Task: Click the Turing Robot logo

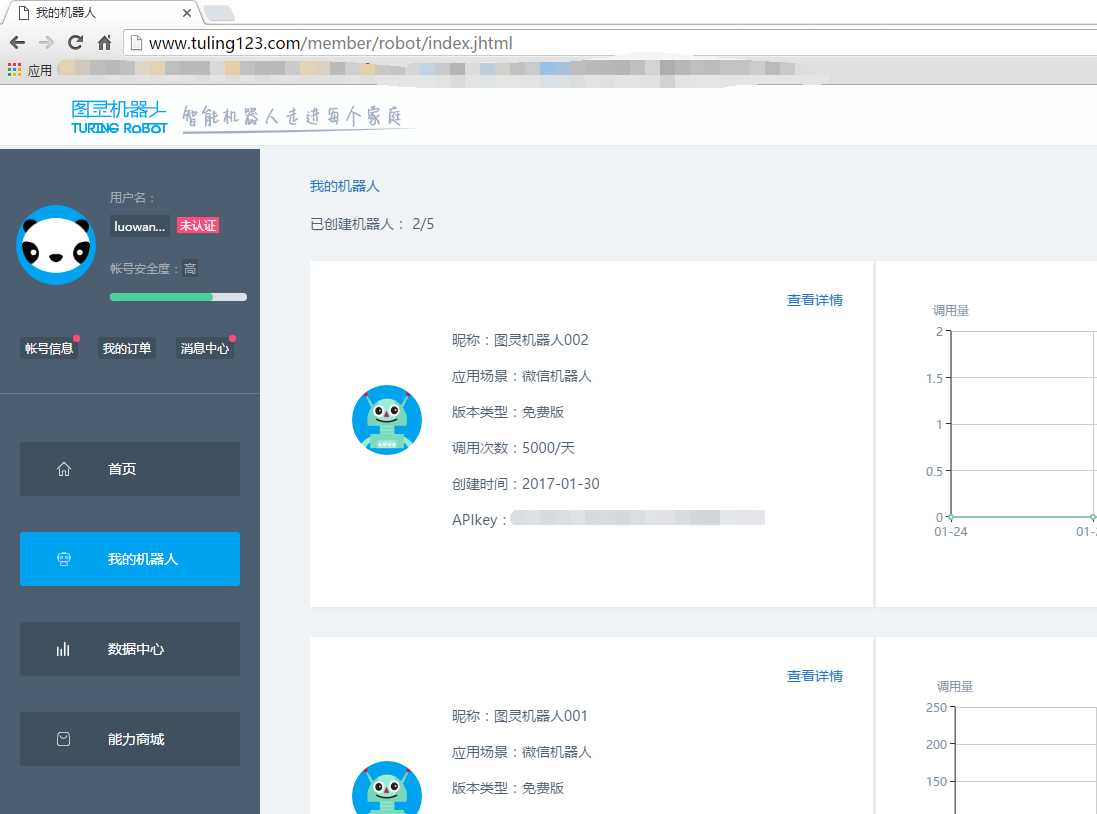Action: (119, 117)
